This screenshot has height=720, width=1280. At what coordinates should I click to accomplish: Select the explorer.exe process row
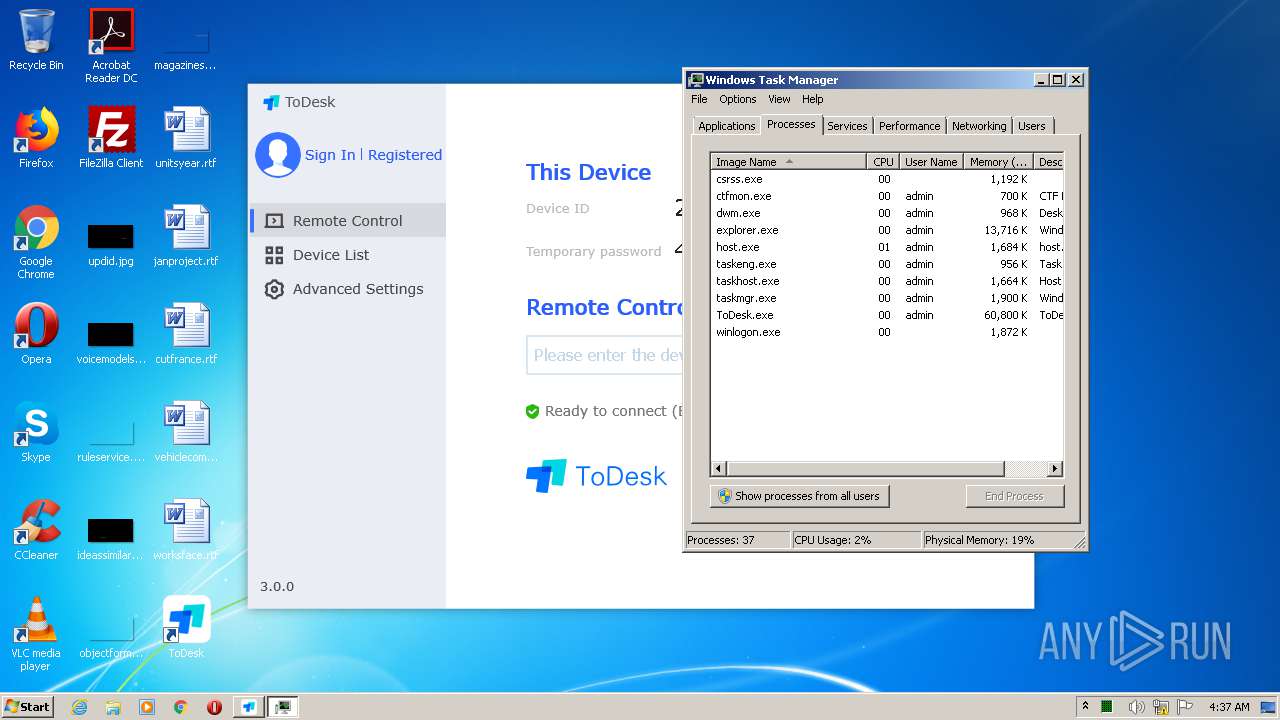click(887, 230)
